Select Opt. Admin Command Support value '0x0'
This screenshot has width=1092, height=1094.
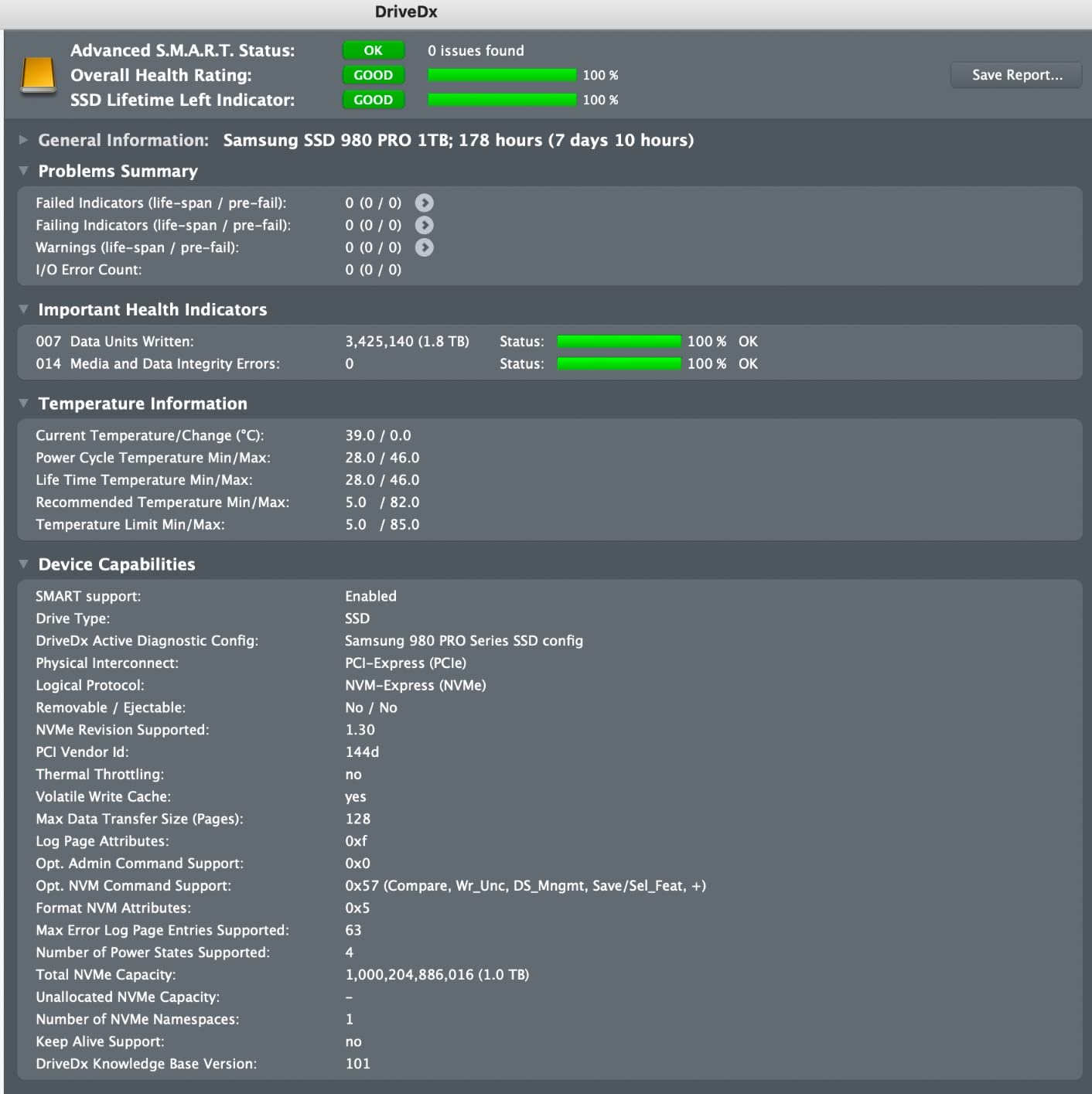pos(357,864)
